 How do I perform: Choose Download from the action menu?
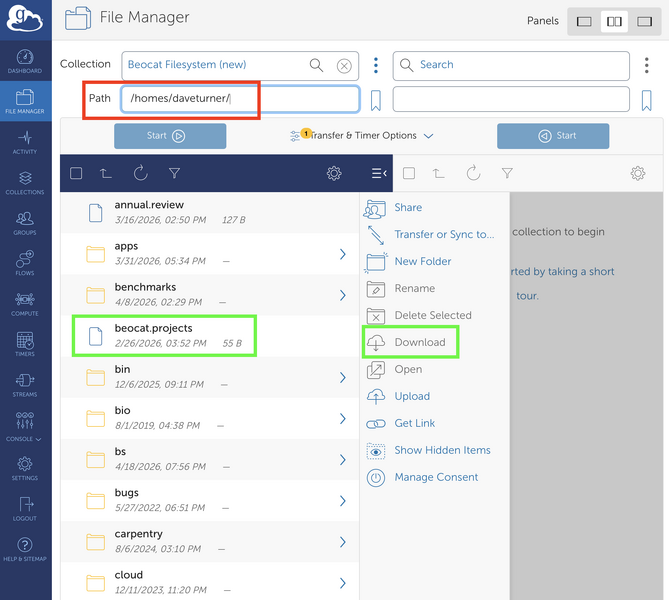(x=419, y=342)
